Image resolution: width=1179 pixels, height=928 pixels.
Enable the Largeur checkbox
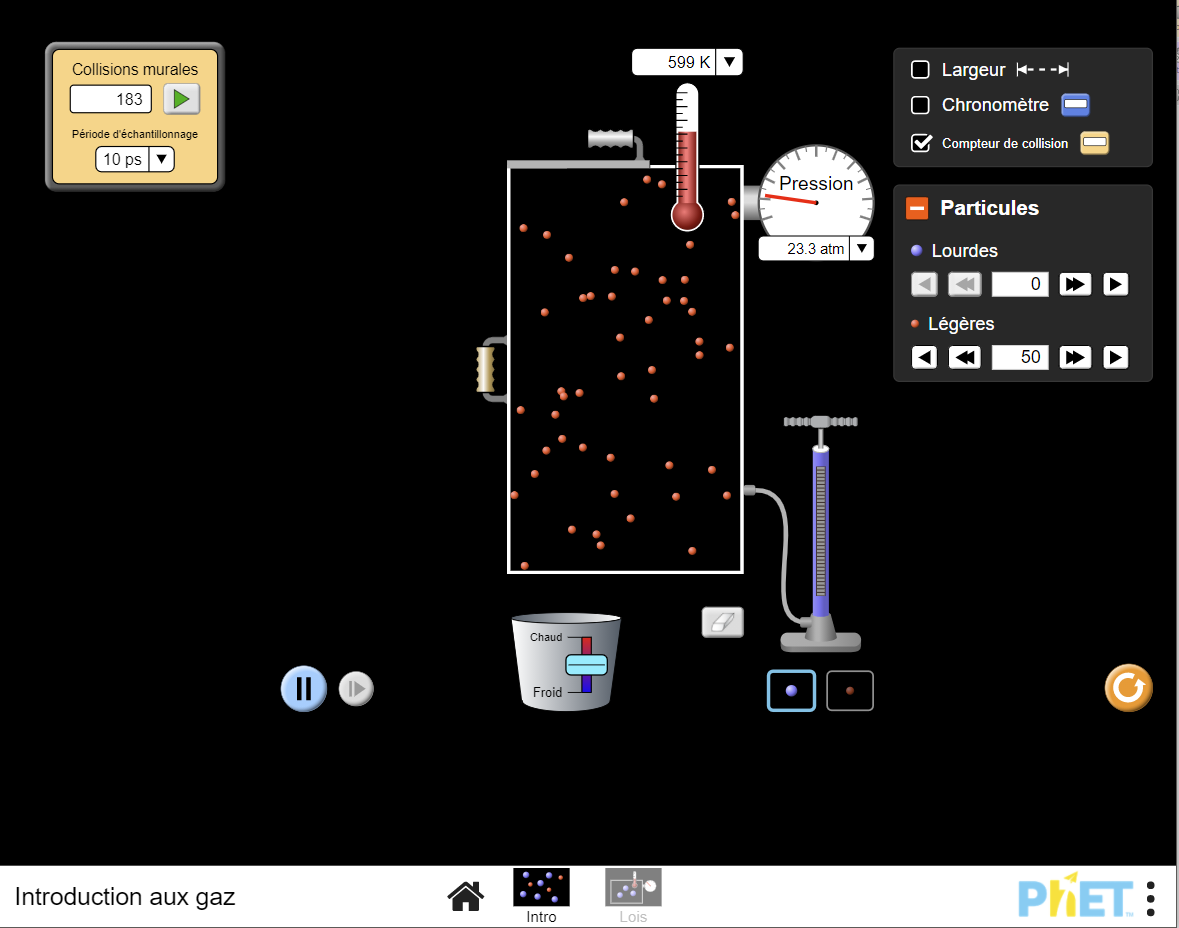(x=920, y=70)
